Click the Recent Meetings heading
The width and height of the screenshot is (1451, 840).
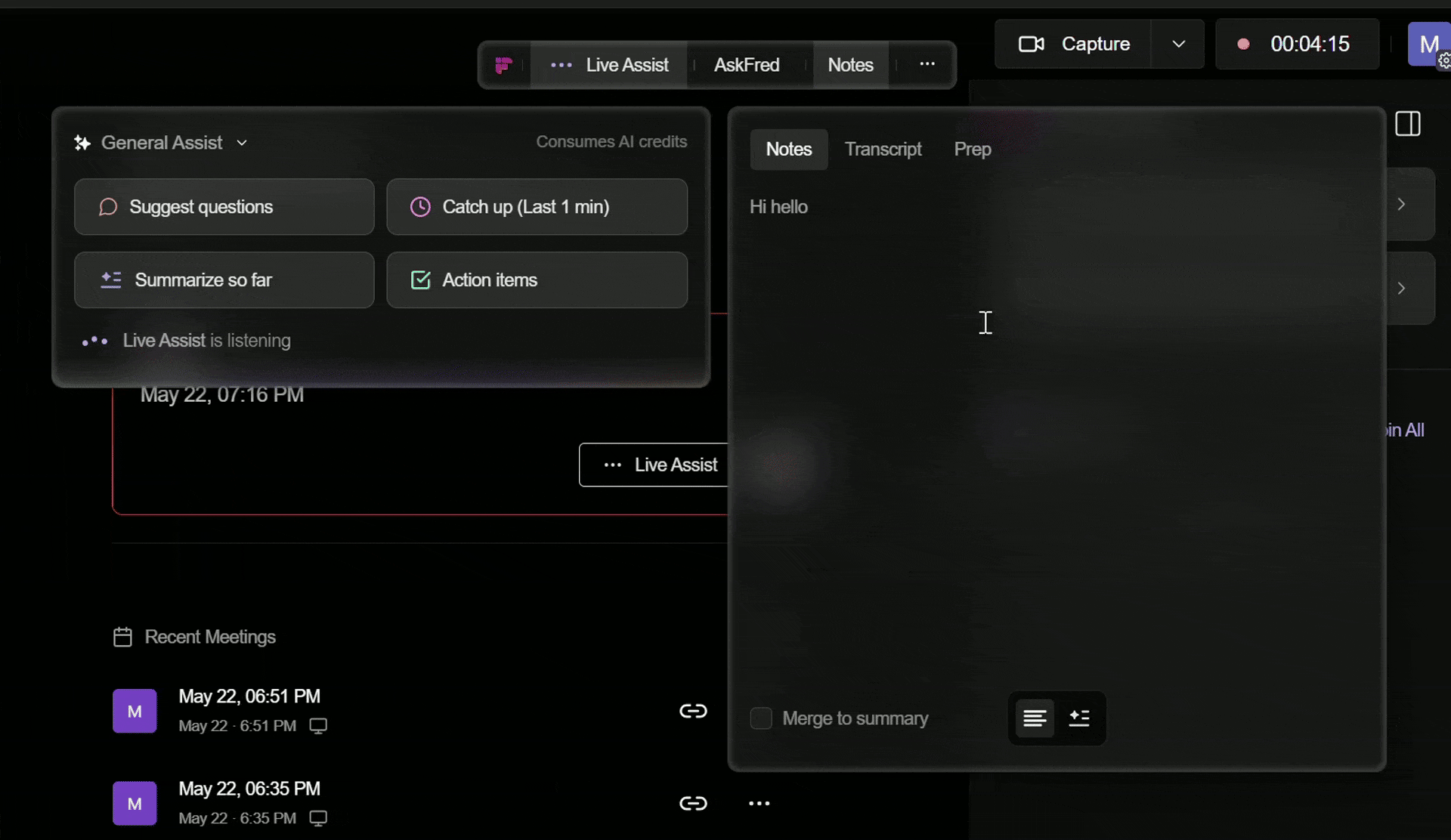pos(210,637)
